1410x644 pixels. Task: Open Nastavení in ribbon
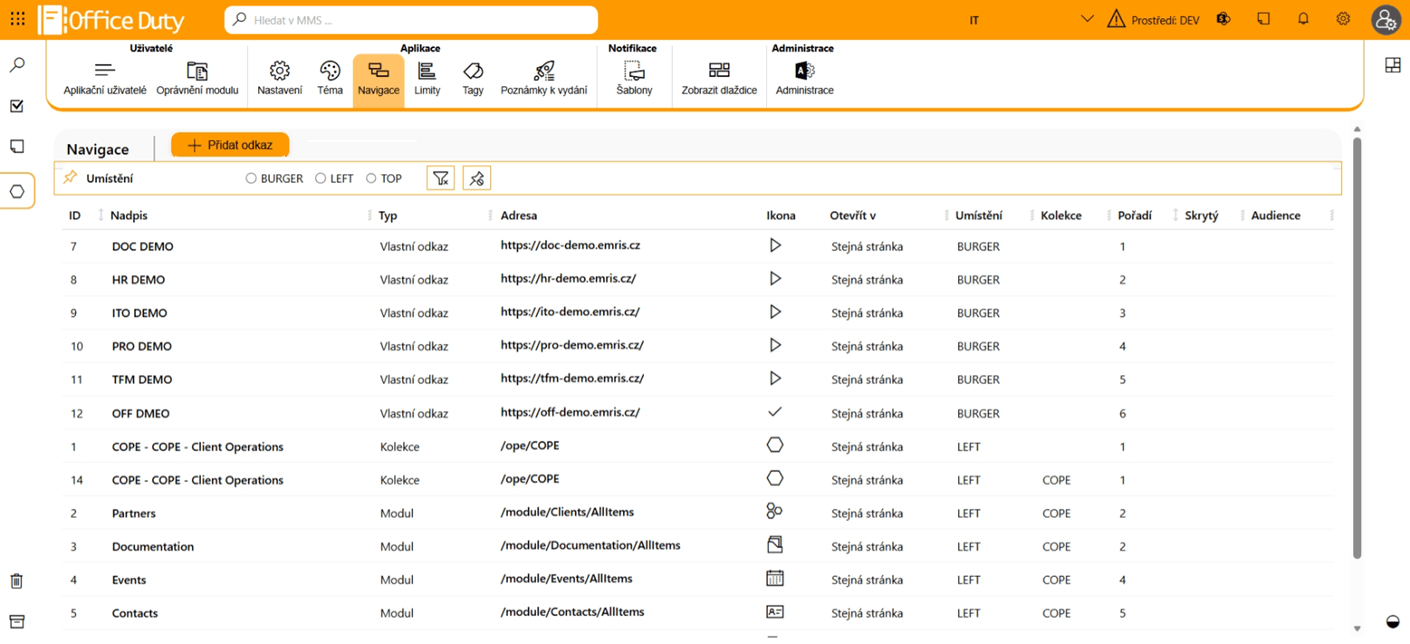coord(280,78)
